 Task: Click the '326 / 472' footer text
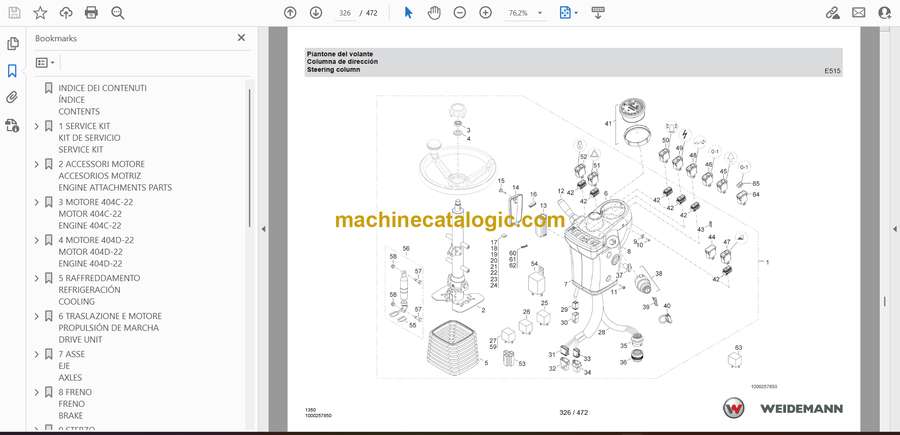[573, 412]
